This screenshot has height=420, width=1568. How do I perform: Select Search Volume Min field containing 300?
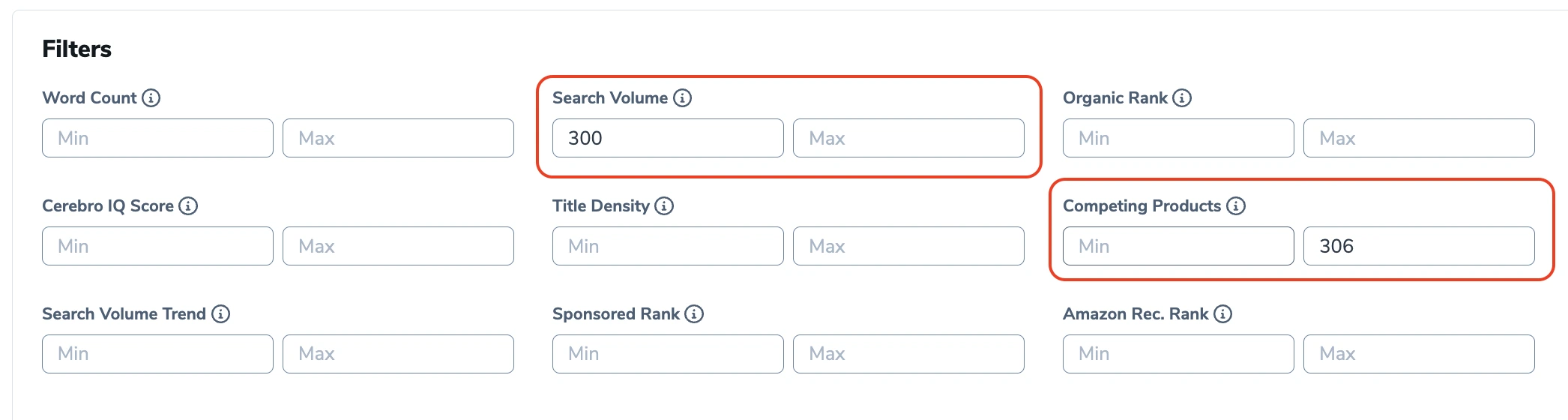668,138
